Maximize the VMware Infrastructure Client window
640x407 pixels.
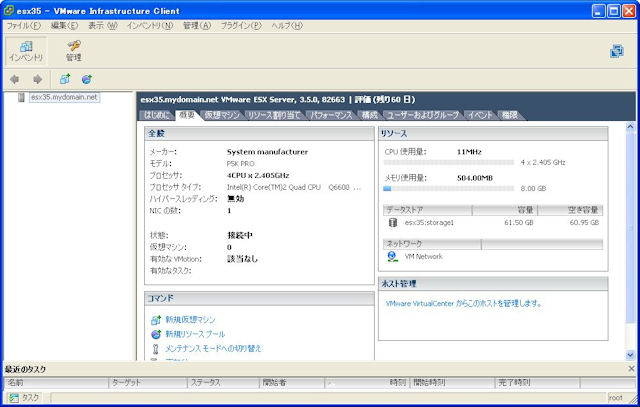613,11
